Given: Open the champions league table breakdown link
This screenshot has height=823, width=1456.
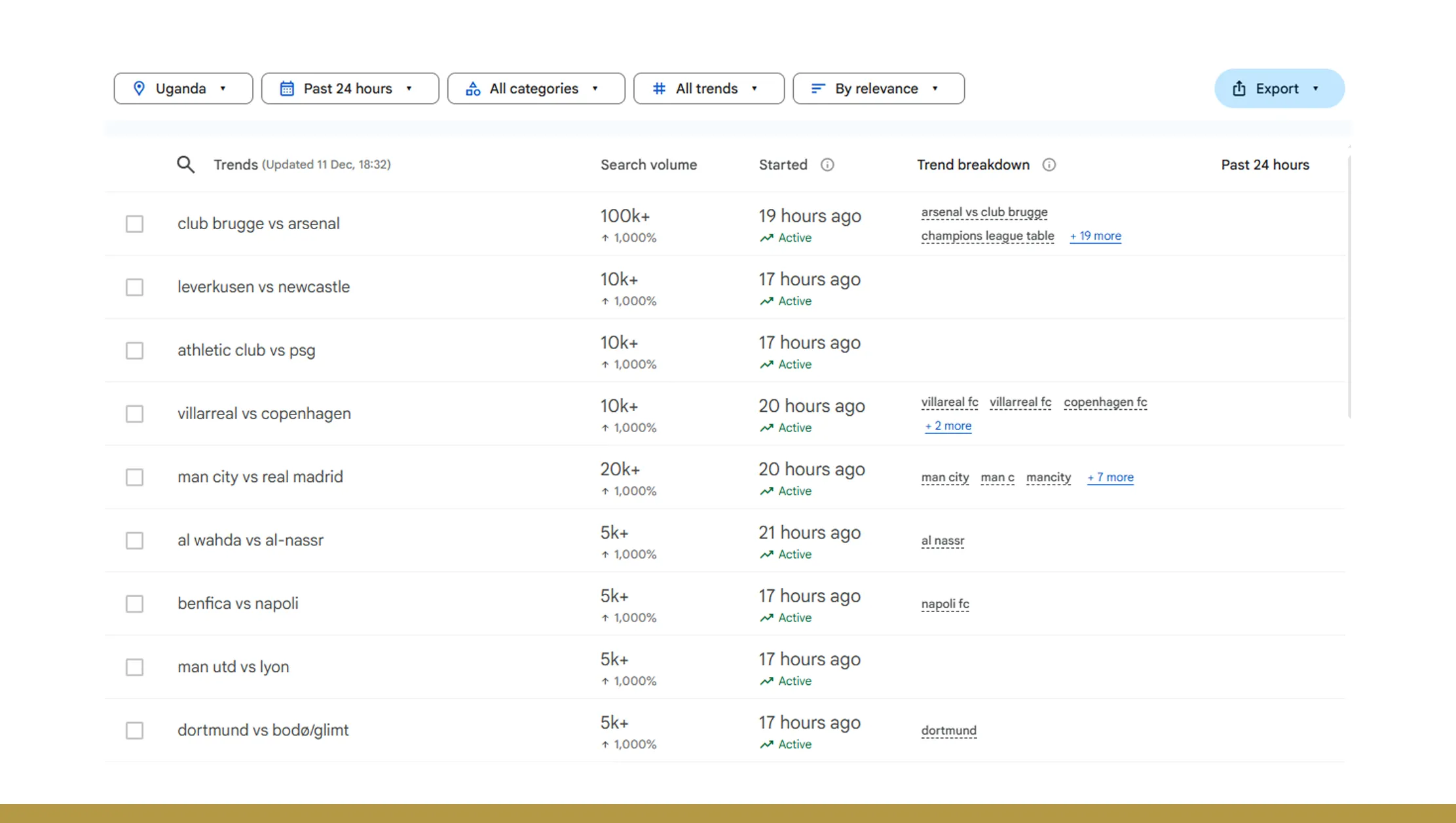Looking at the screenshot, I should coord(986,236).
